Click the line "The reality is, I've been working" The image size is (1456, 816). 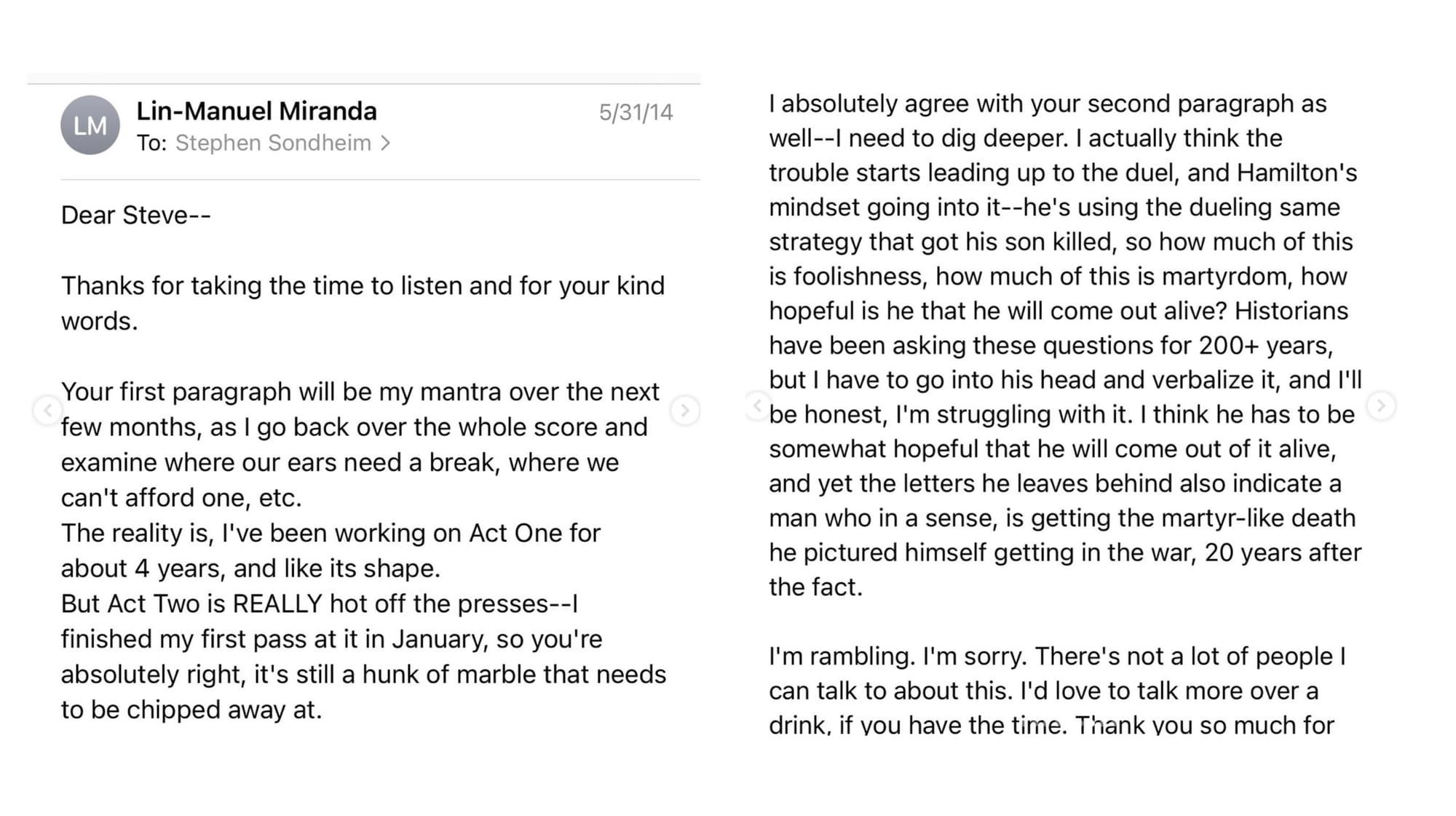pyautogui.click(x=331, y=534)
